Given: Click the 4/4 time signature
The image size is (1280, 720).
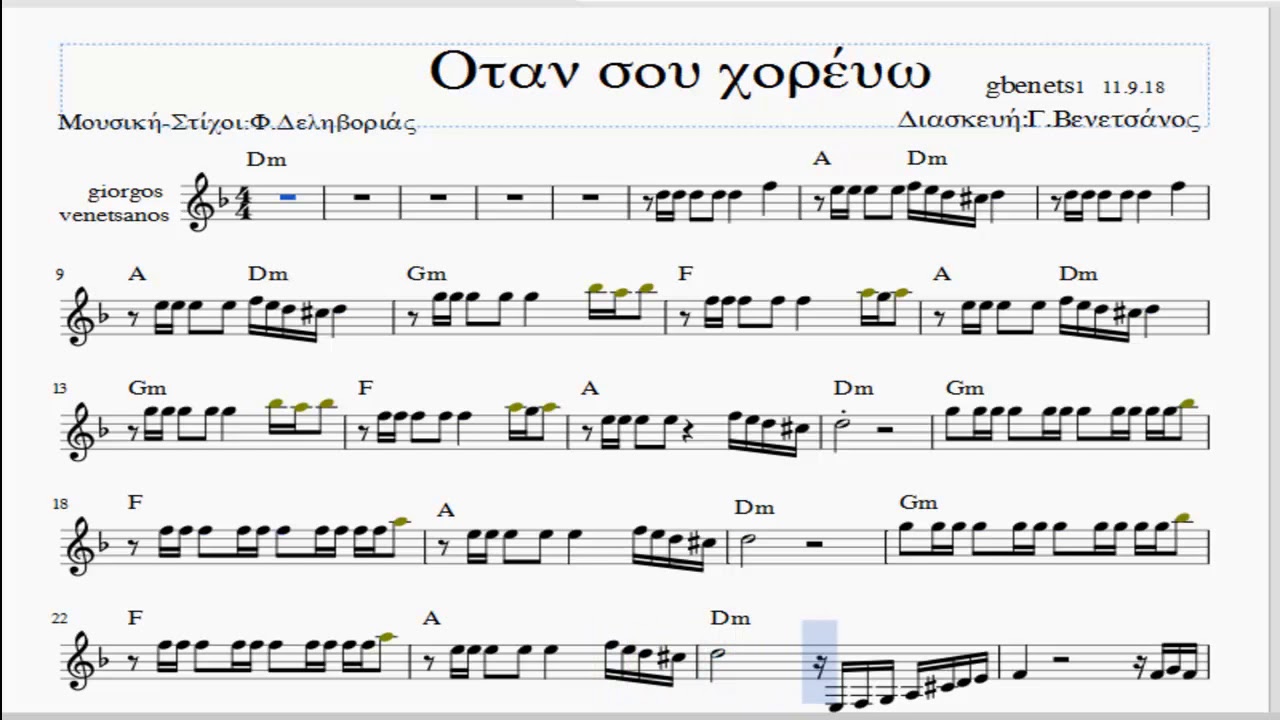Looking at the screenshot, I should (243, 204).
